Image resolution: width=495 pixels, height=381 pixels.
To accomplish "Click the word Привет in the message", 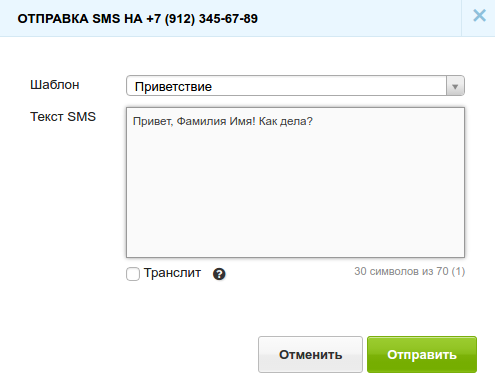I will [x=153, y=121].
